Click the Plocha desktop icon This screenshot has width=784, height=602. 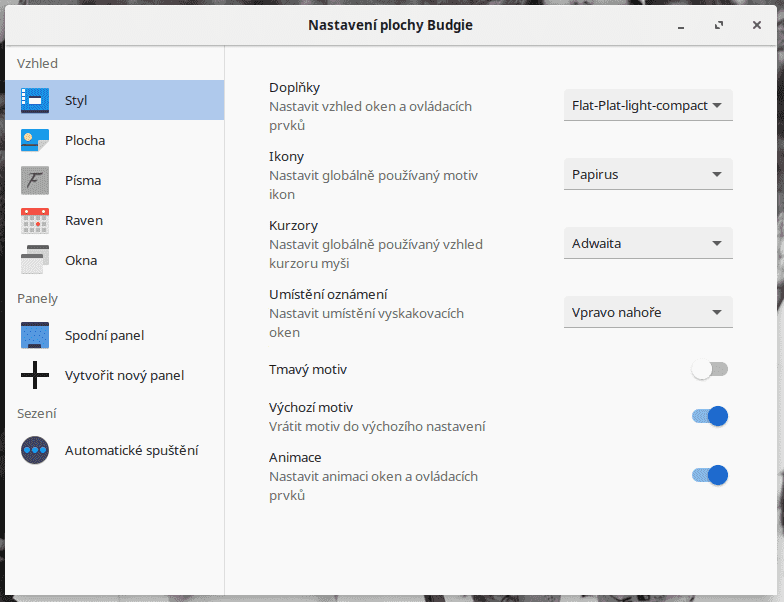click(35, 140)
